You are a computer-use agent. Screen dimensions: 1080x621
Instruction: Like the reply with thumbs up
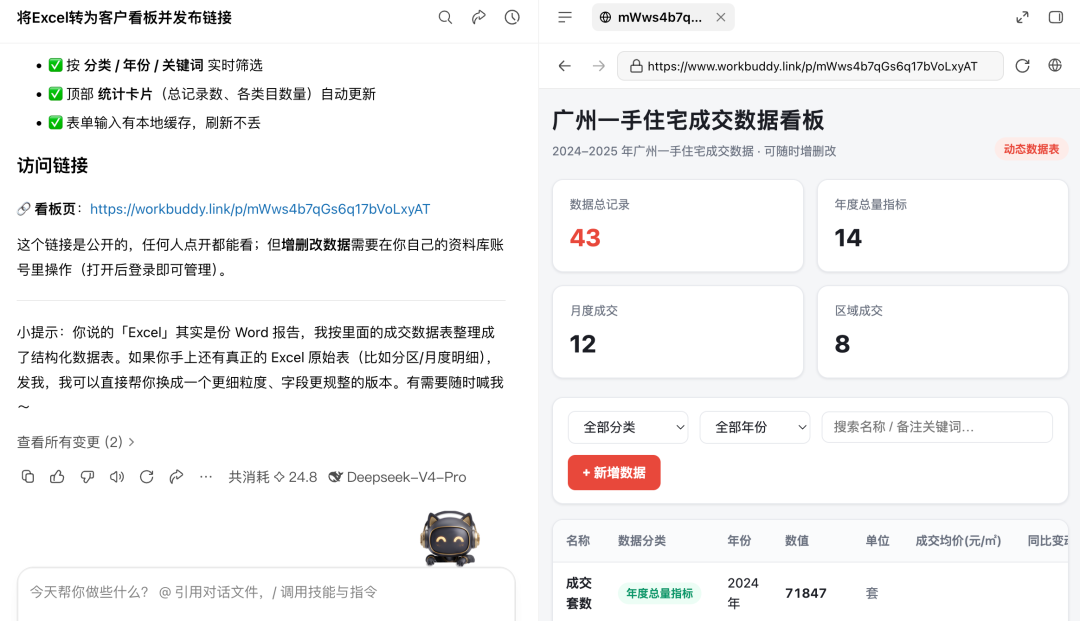pos(57,476)
